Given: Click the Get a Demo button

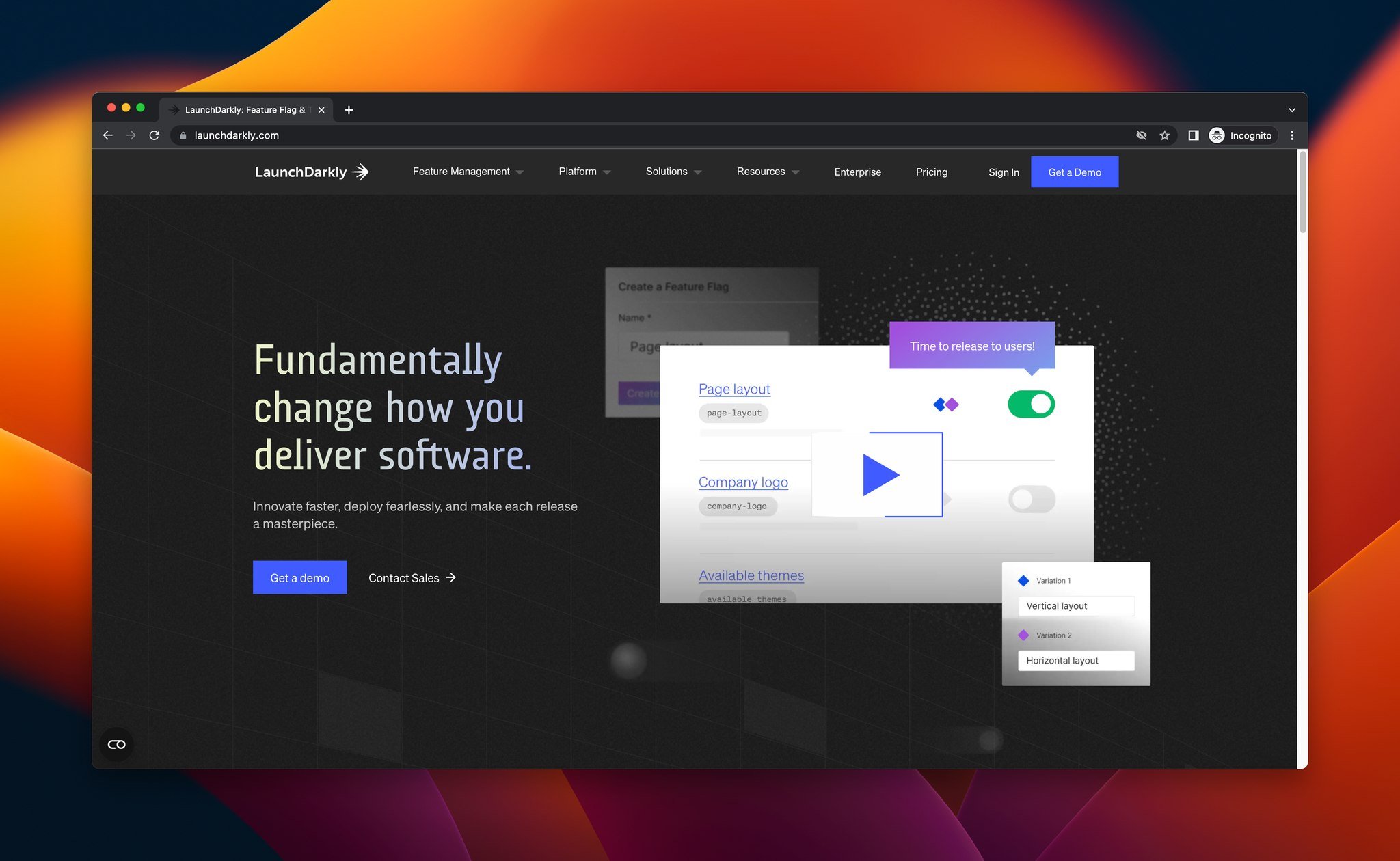Looking at the screenshot, I should [x=1074, y=171].
